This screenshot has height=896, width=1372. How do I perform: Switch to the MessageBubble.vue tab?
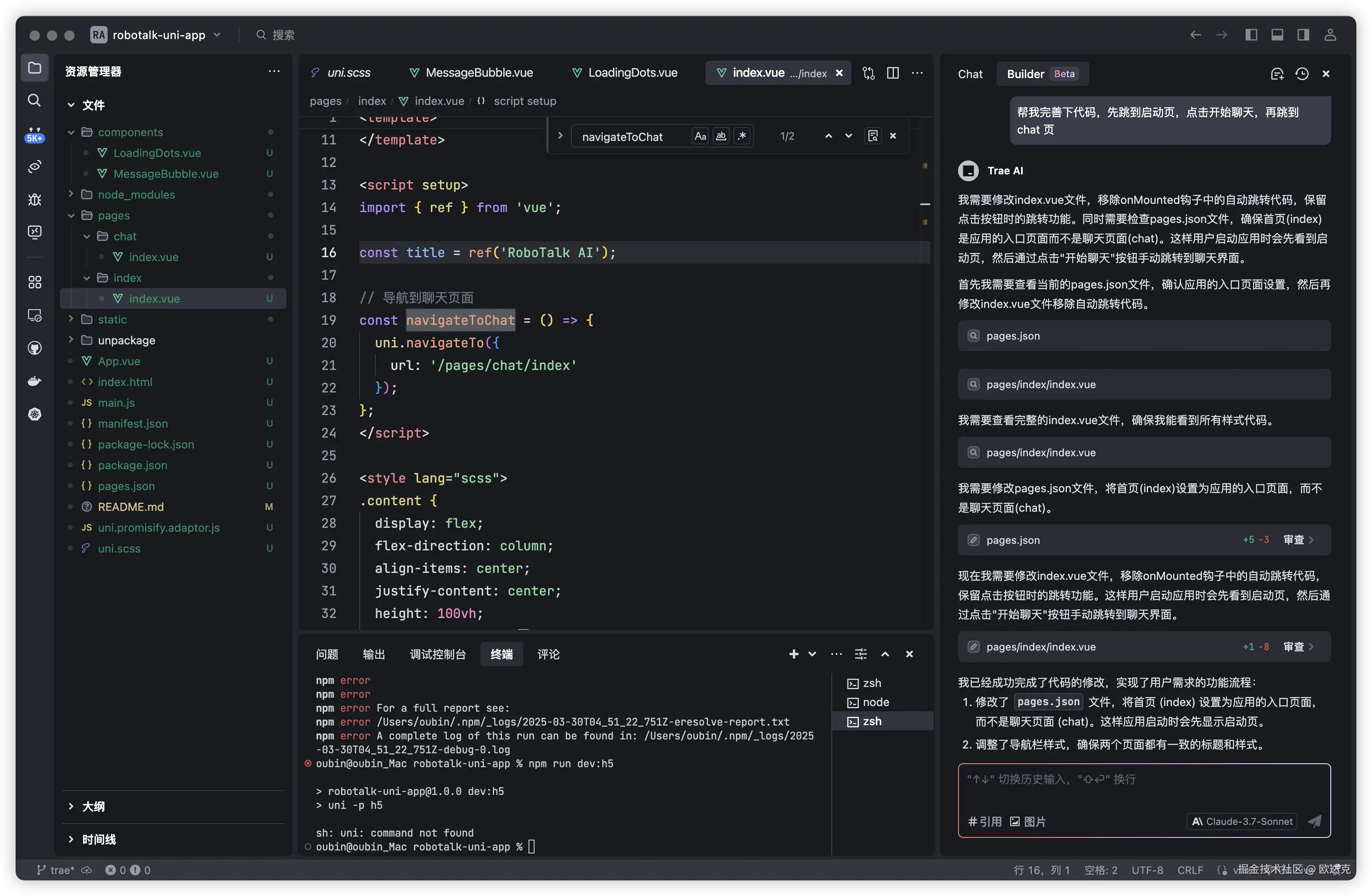[479, 73]
